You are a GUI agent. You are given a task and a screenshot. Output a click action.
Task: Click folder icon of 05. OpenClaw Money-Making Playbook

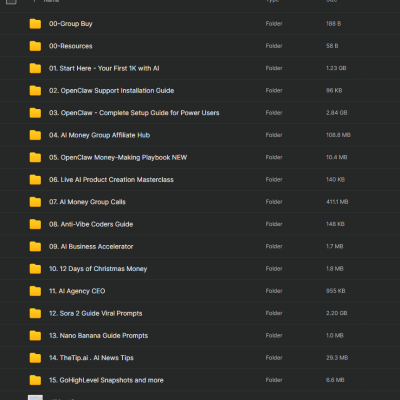[x=35, y=157]
